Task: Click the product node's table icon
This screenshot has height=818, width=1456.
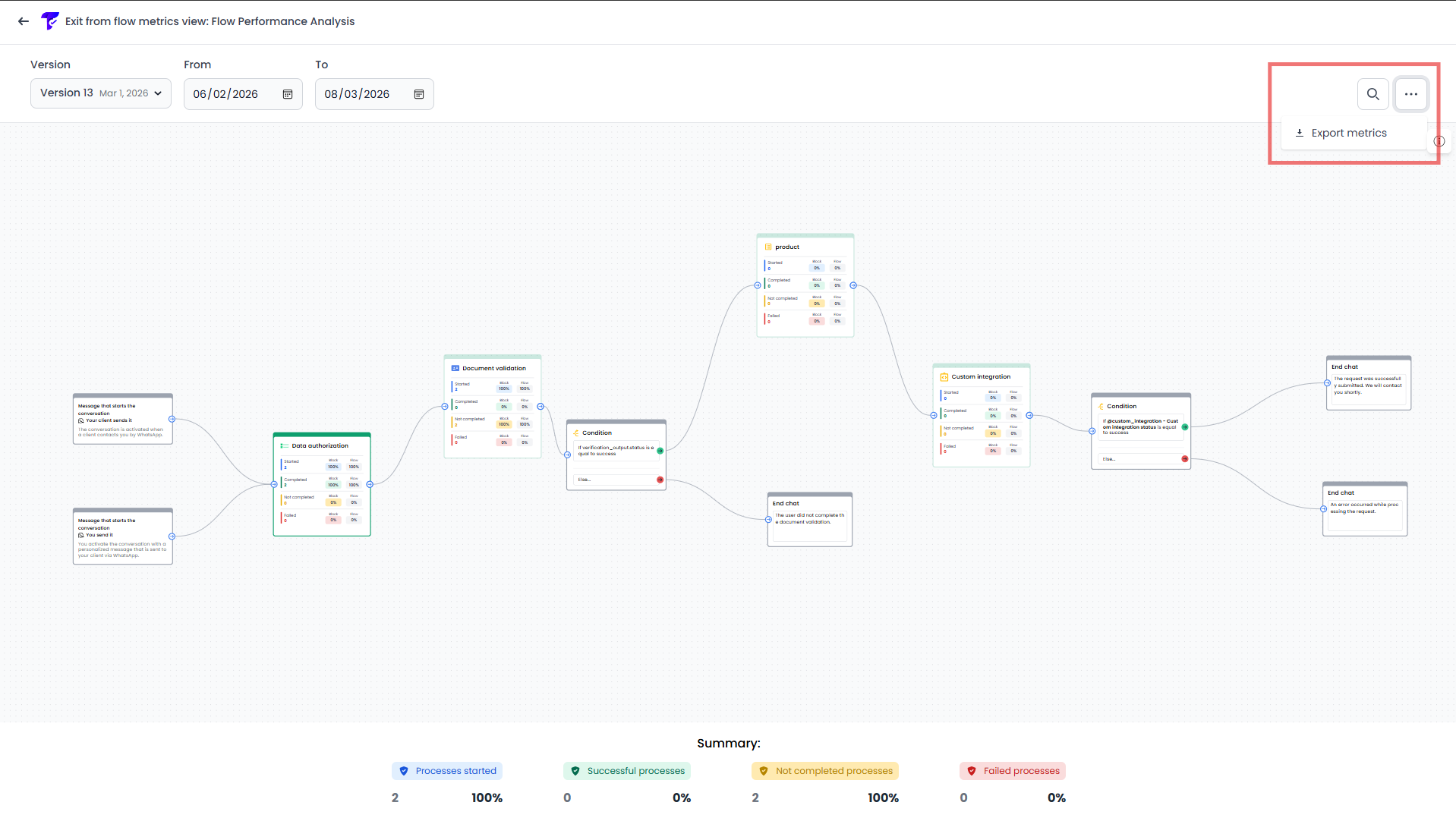Action: 769,247
